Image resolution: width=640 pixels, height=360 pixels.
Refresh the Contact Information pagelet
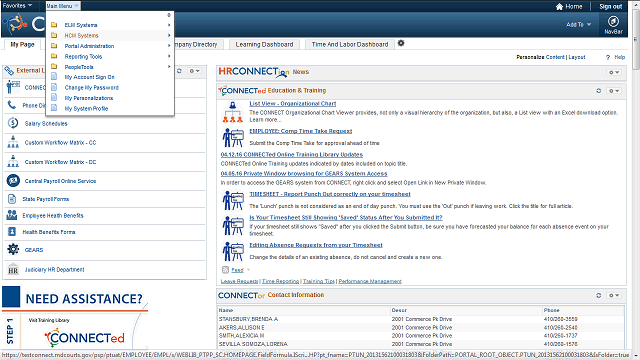point(598,295)
